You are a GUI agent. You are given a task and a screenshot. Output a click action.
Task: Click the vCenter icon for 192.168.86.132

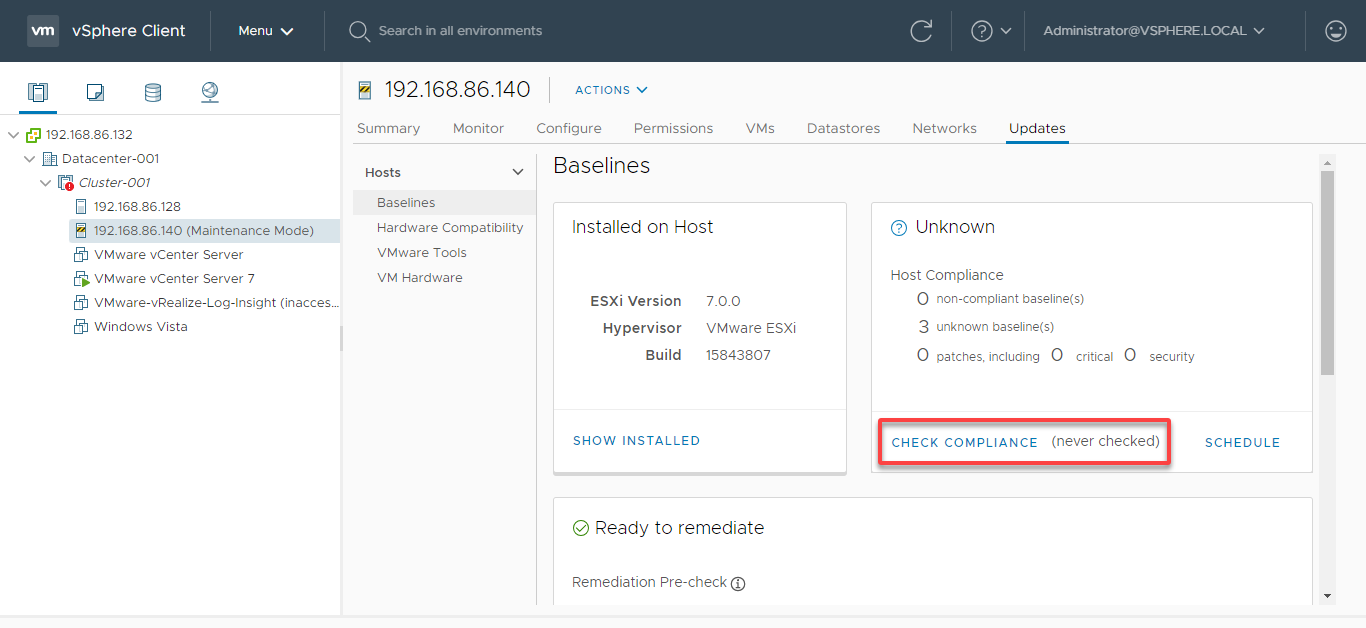coord(34,135)
